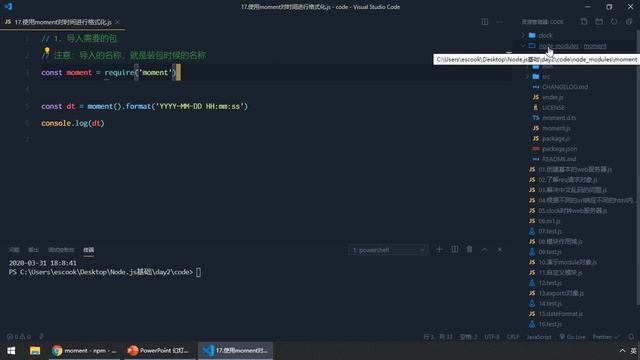Screen dimensions: 640x360
Task: Click the line and column status item
Action: (x=438, y=337)
